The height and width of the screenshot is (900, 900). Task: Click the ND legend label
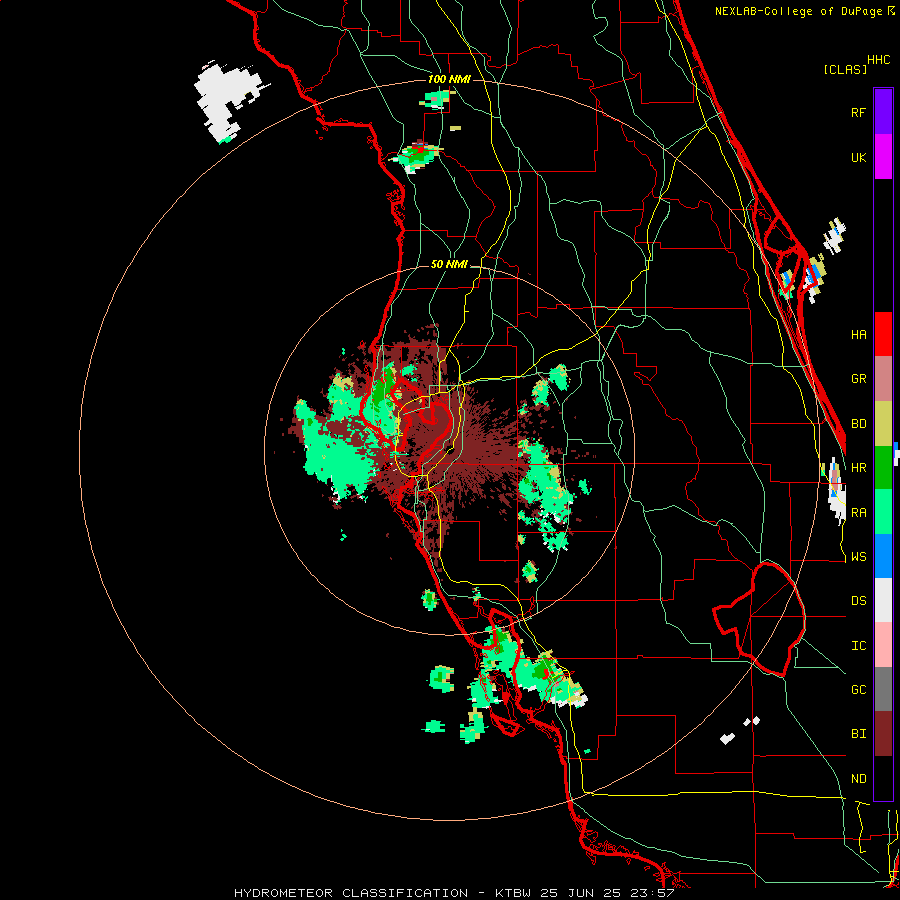pos(858,779)
